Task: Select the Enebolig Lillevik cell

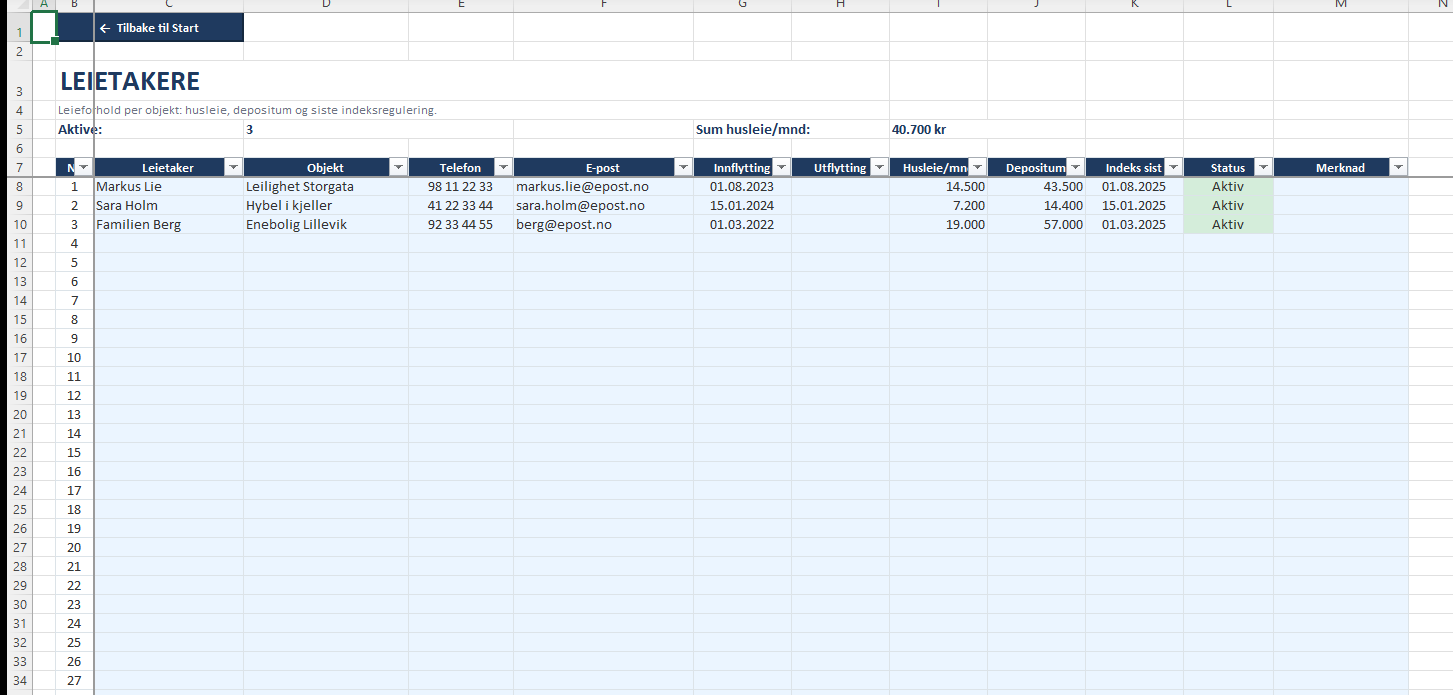Action: (x=326, y=225)
